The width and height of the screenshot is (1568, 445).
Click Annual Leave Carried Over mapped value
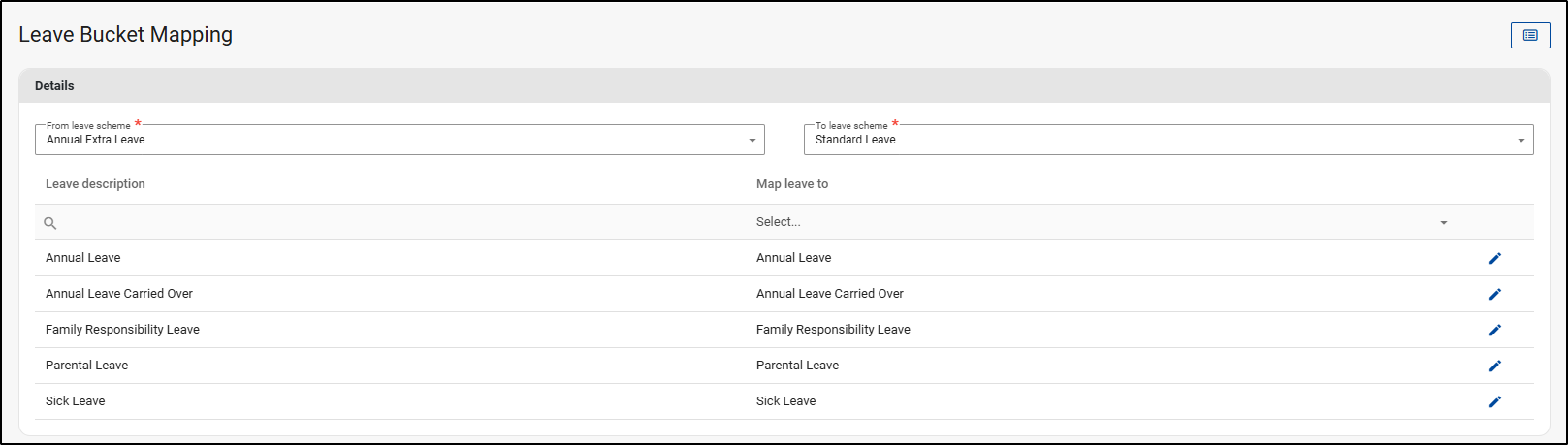(x=829, y=294)
